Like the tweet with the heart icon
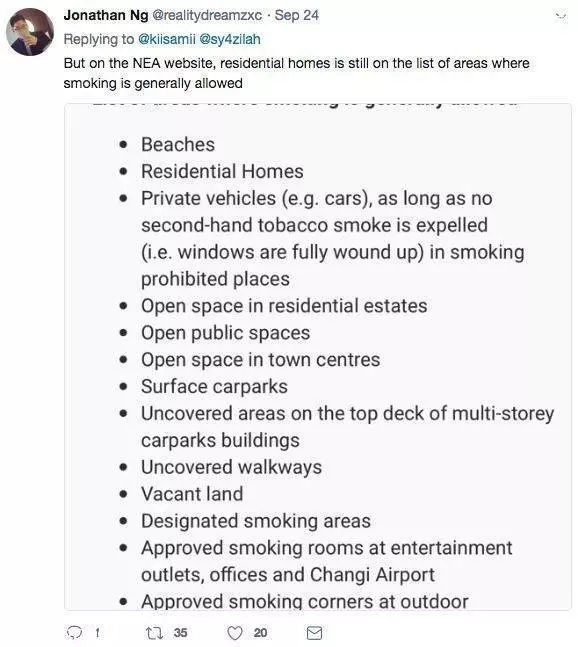This screenshot has width=578, height=647. click(235, 633)
